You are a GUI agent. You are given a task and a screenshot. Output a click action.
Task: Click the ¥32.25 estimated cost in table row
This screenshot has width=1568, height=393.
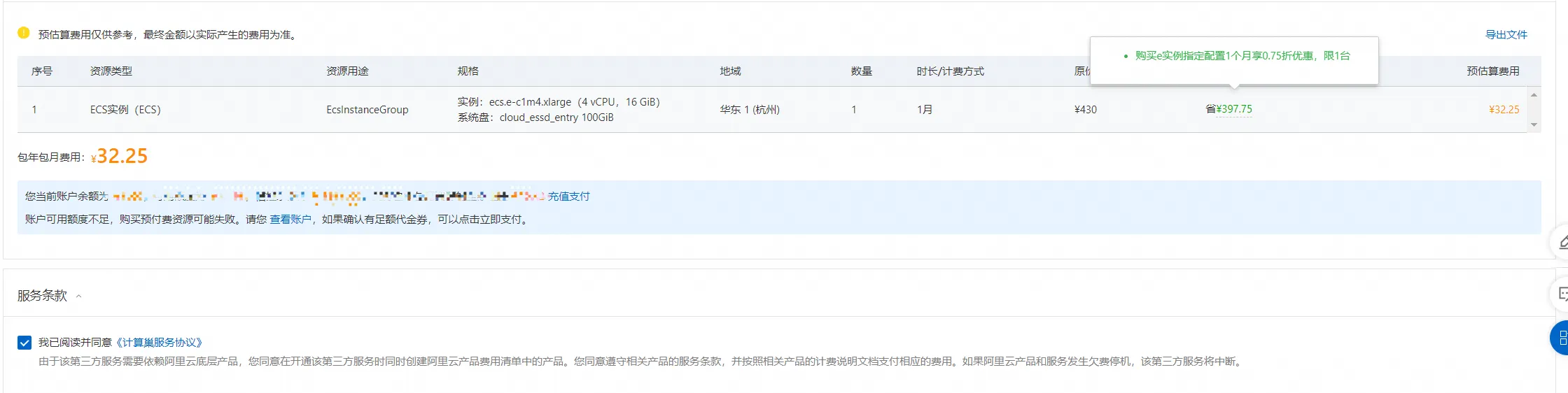point(1504,110)
